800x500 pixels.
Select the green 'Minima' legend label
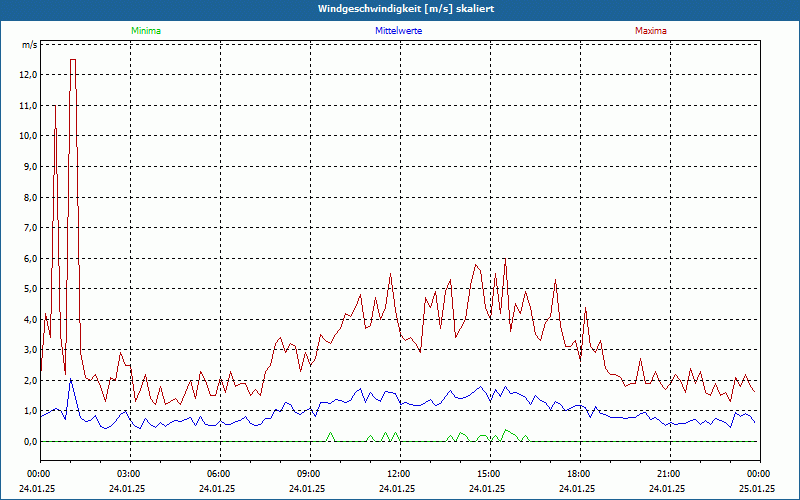(x=146, y=31)
